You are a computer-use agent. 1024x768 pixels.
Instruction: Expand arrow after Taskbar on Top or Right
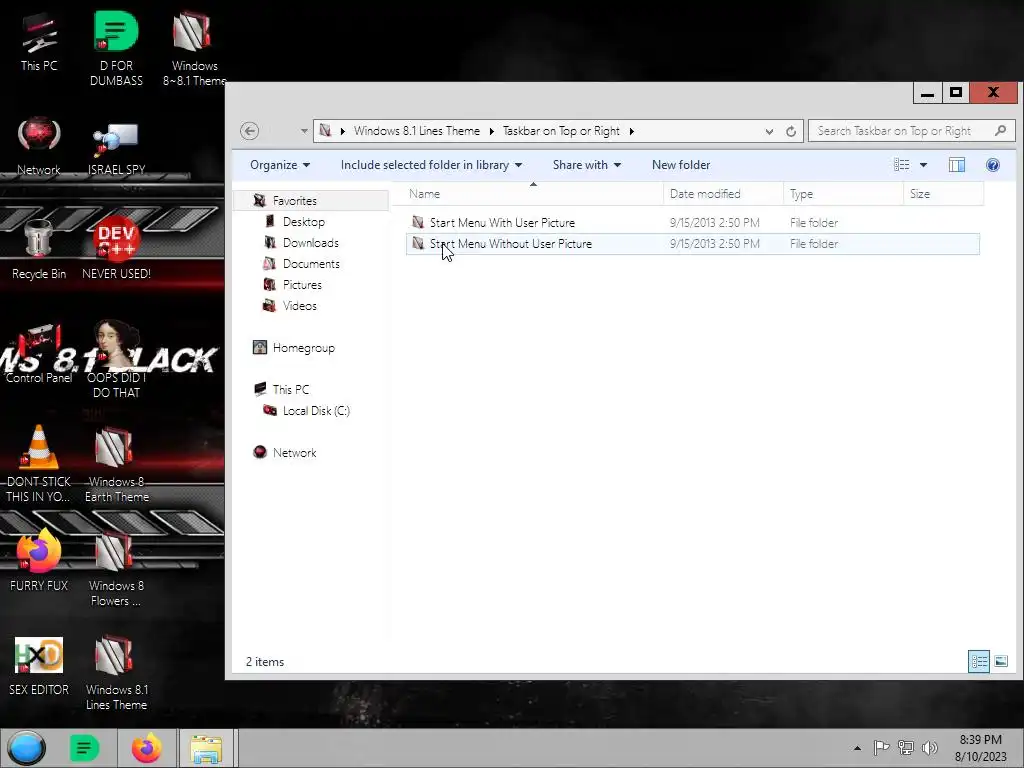[632, 131]
